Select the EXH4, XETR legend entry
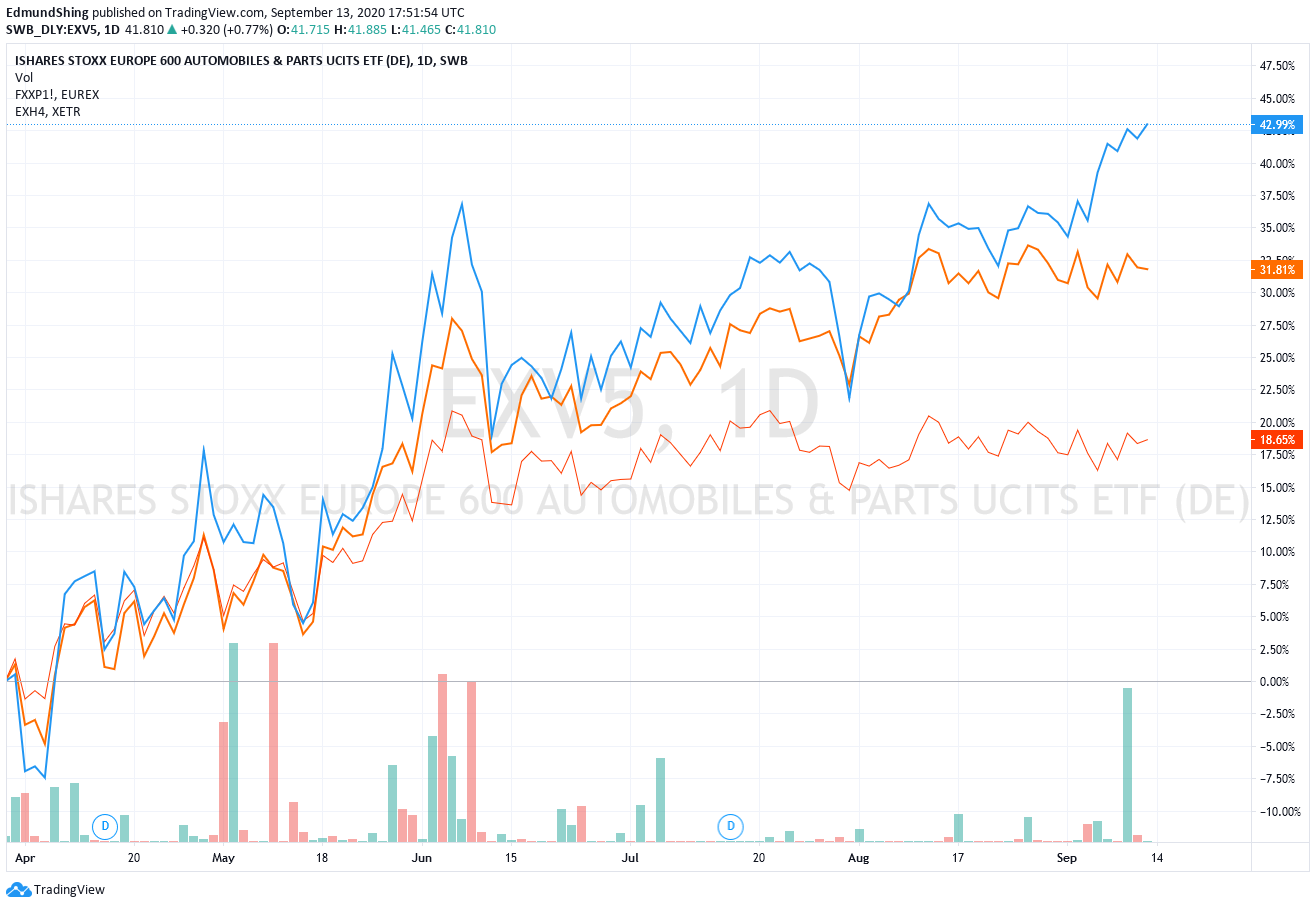1316x908 pixels. click(48, 111)
